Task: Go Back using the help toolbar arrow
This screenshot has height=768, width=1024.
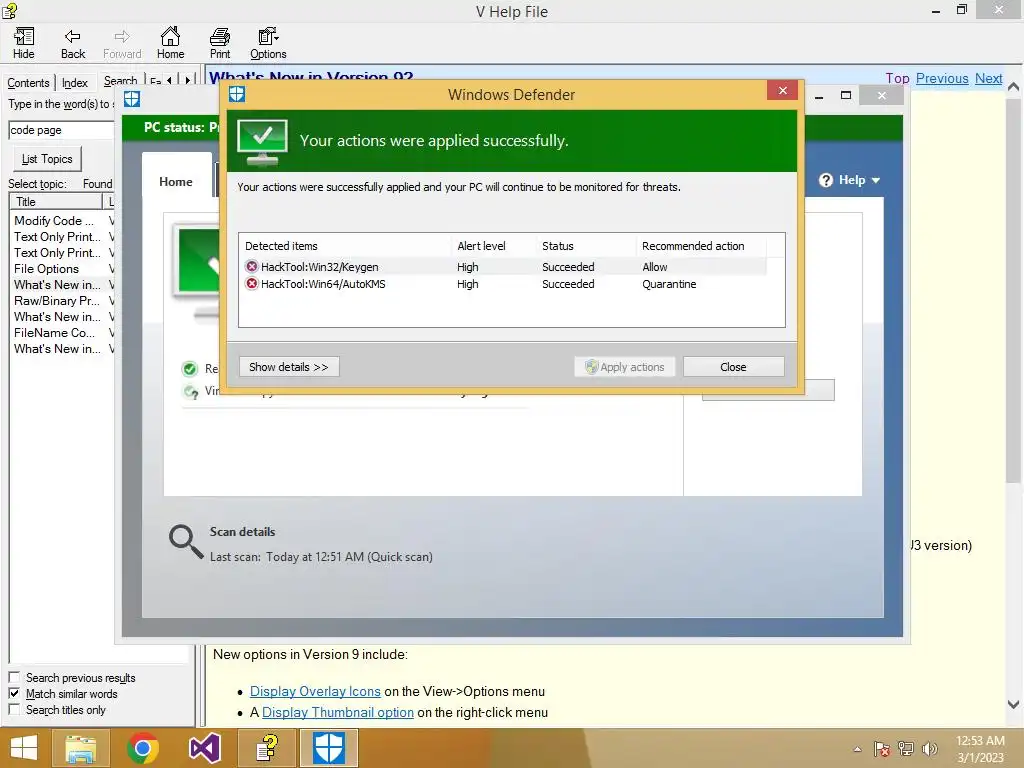Action: (x=72, y=43)
